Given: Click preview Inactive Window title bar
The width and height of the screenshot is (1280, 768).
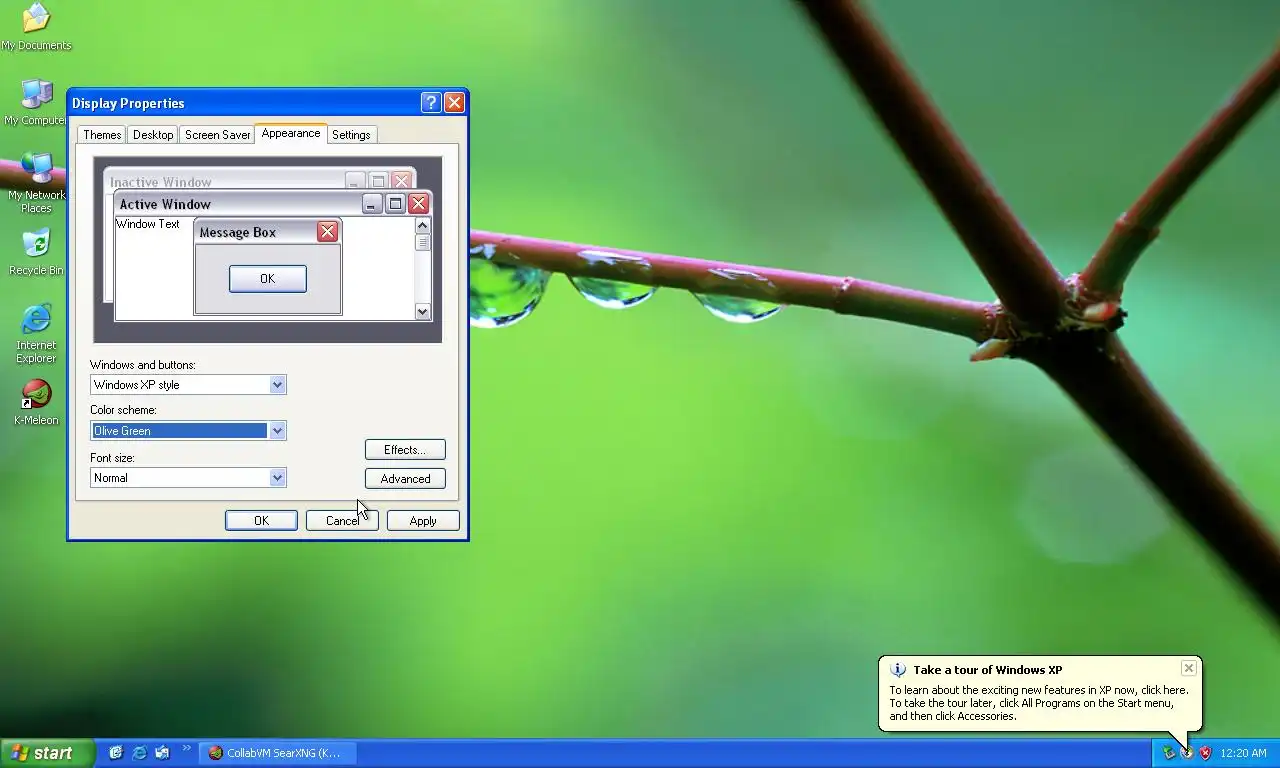Looking at the screenshot, I should coord(259,181).
